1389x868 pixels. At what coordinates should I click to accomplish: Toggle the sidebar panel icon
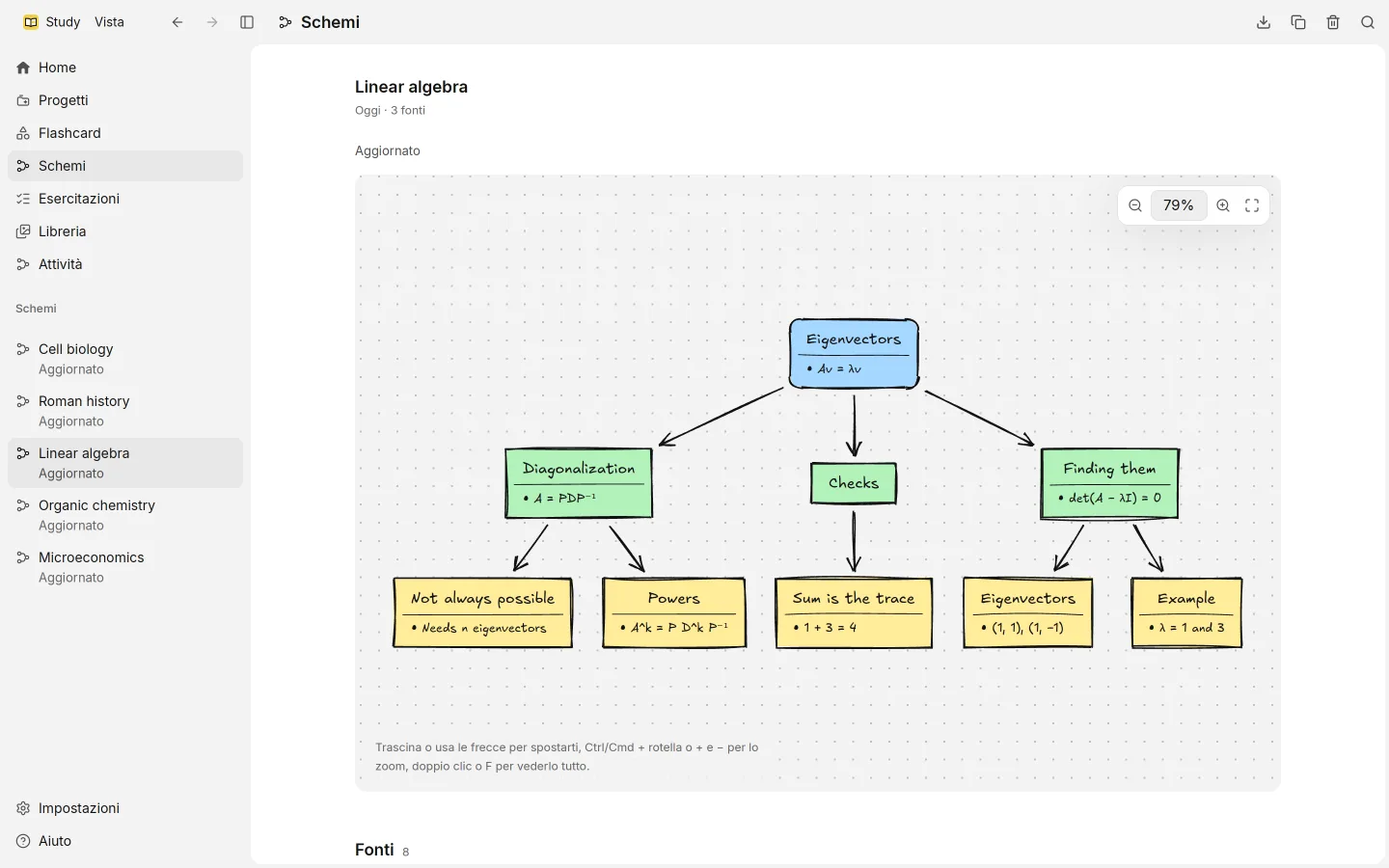[247, 22]
